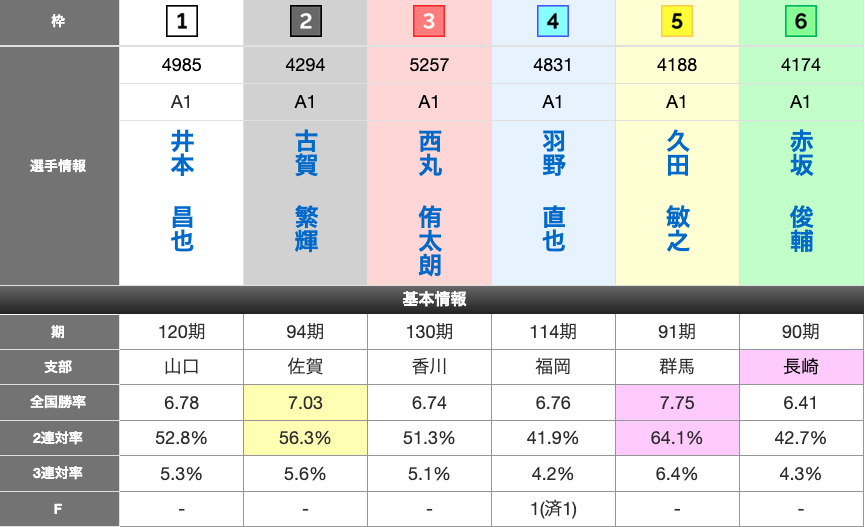865x527 pixels.
Task: Click the white lane 1 number badge
Action: (182, 21)
